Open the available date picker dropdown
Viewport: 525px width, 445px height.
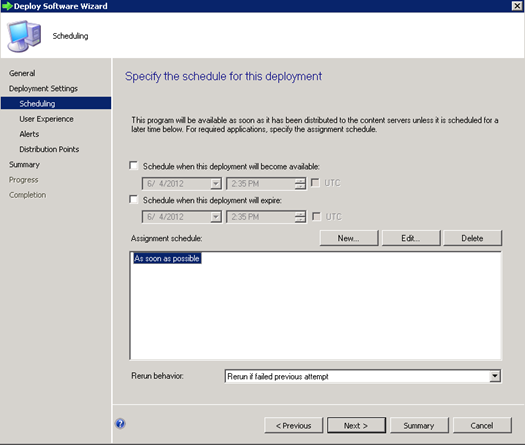(x=216, y=183)
